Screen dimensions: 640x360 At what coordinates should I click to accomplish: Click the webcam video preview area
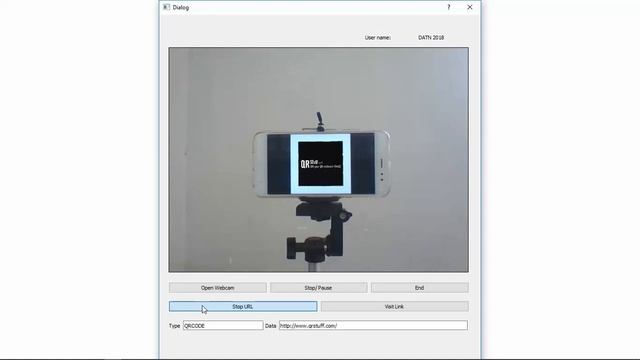click(x=318, y=160)
